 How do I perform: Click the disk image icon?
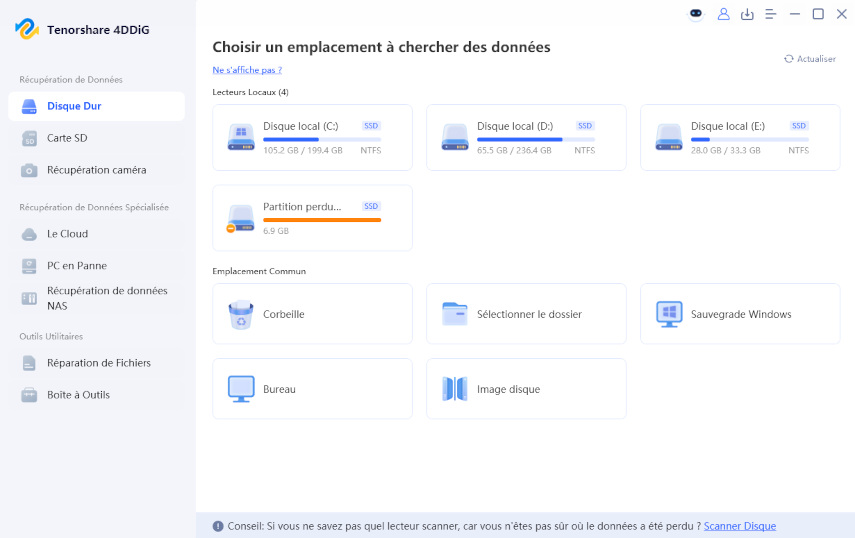pyautogui.click(x=455, y=389)
